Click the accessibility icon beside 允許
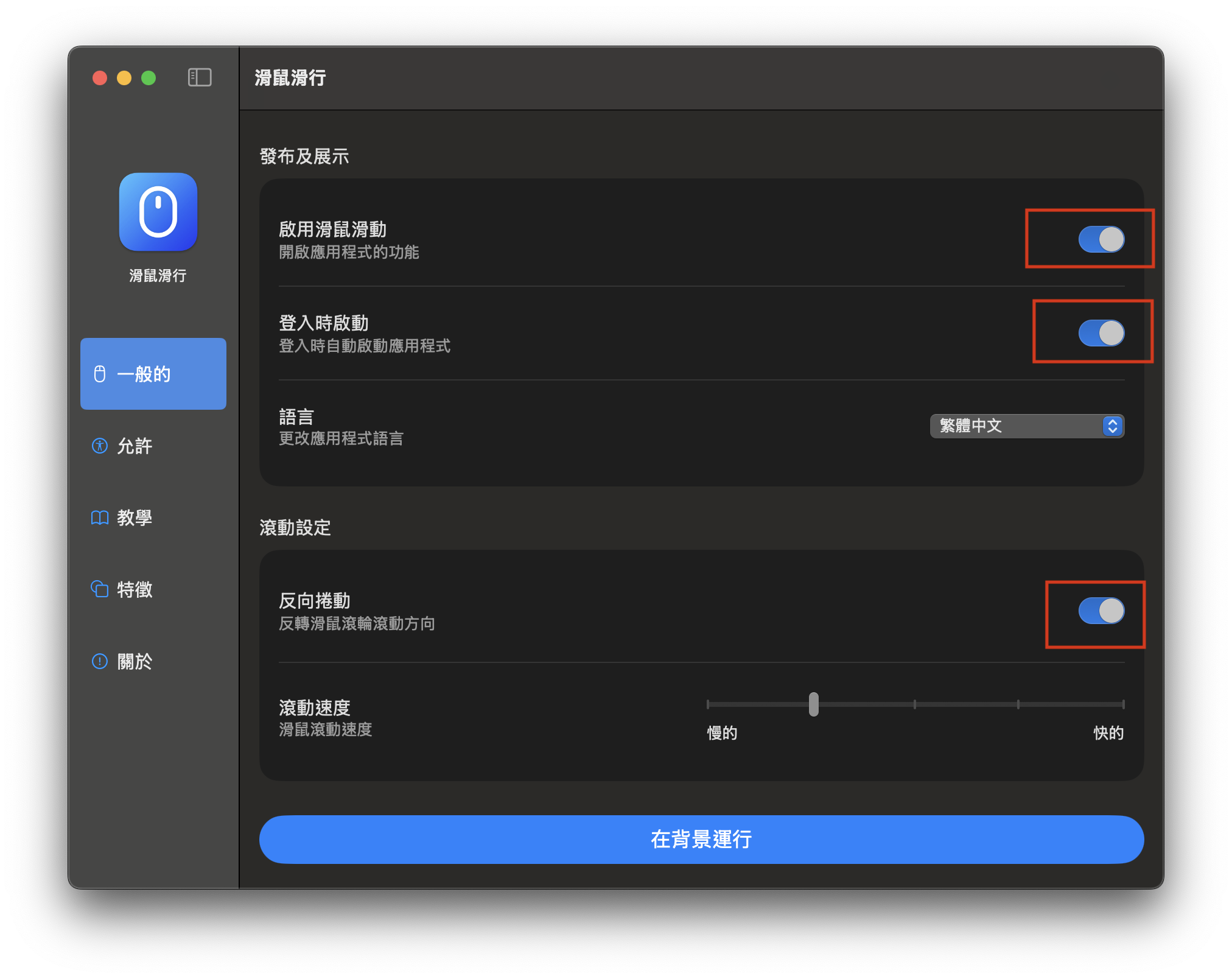1232x979 pixels. tap(100, 446)
